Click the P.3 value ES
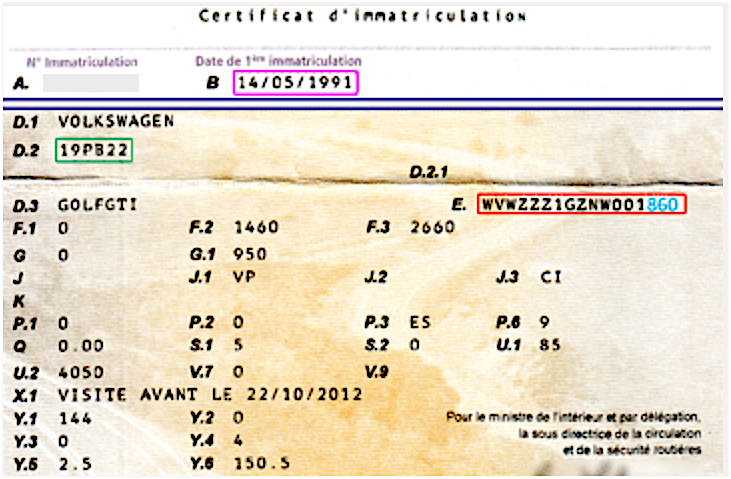 420,322
